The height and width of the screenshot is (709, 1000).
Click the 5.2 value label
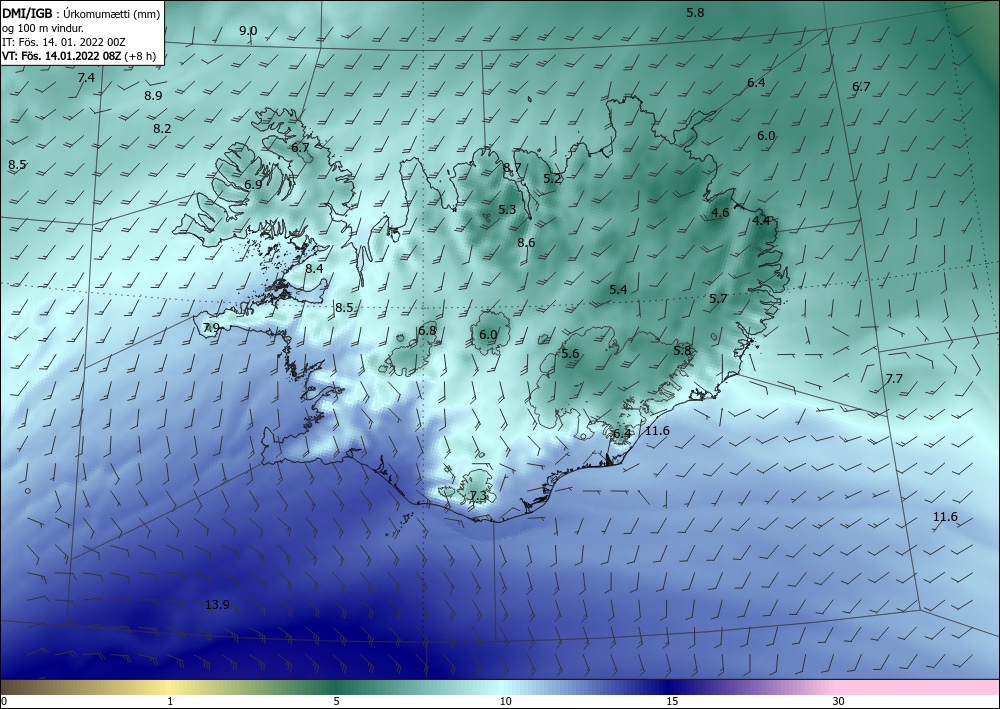[x=552, y=179]
